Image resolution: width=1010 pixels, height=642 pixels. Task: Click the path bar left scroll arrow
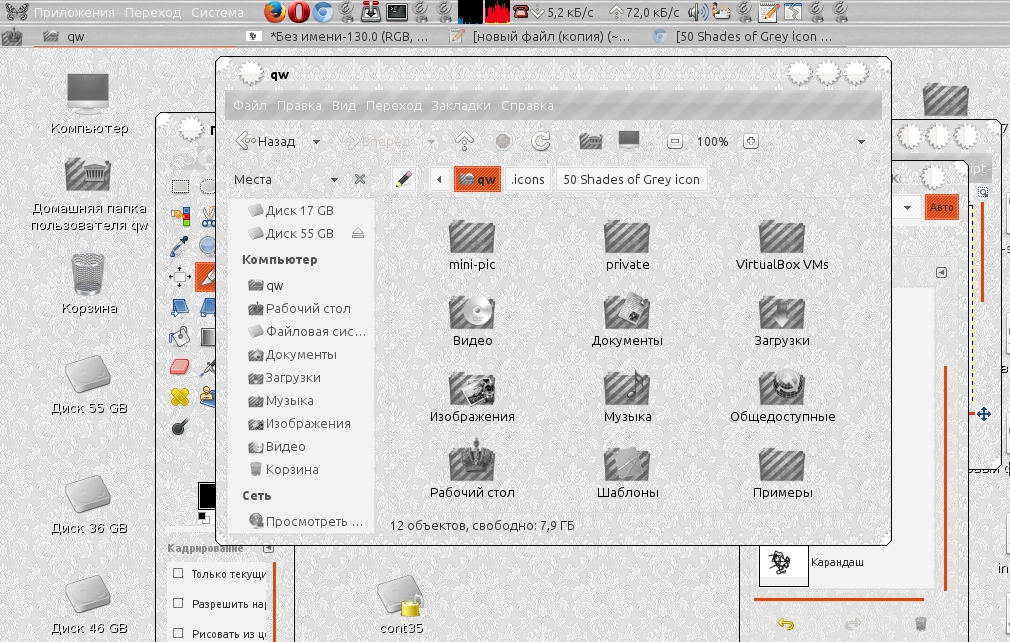coord(439,179)
